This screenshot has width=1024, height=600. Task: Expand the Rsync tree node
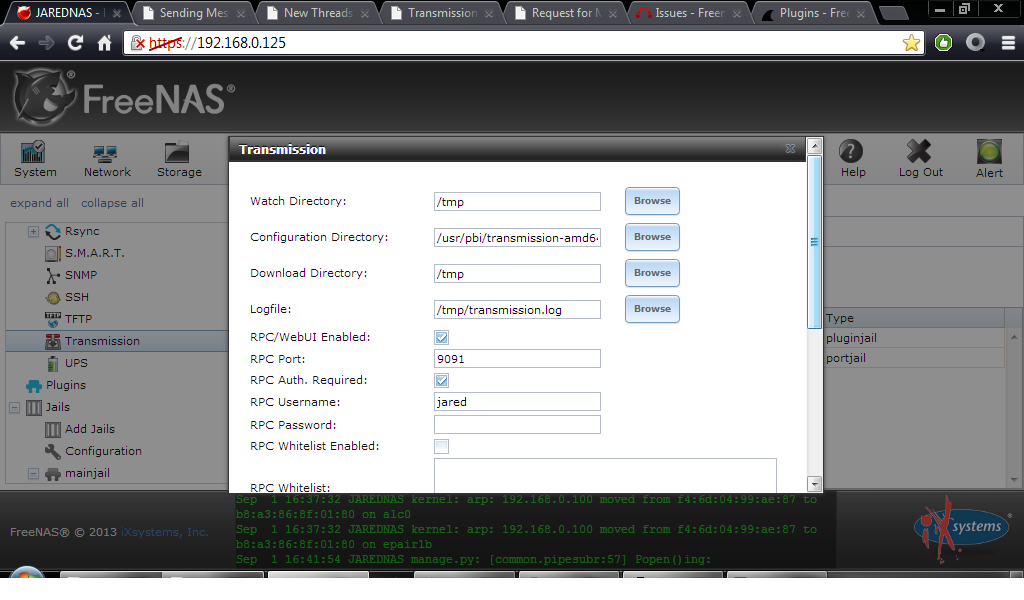click(33, 232)
